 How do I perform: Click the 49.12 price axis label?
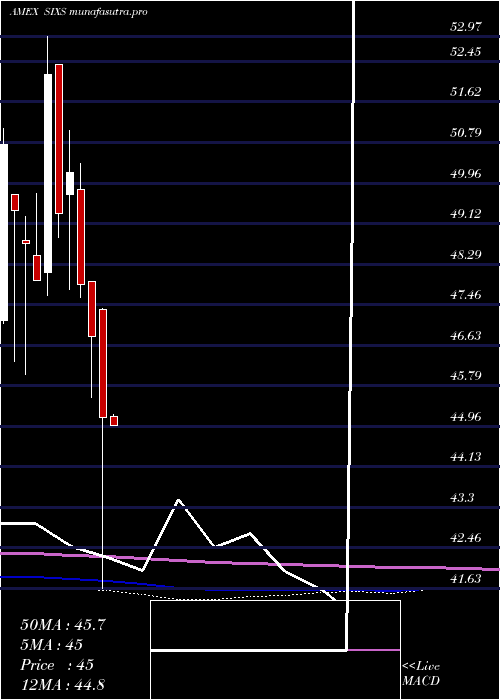466,214
